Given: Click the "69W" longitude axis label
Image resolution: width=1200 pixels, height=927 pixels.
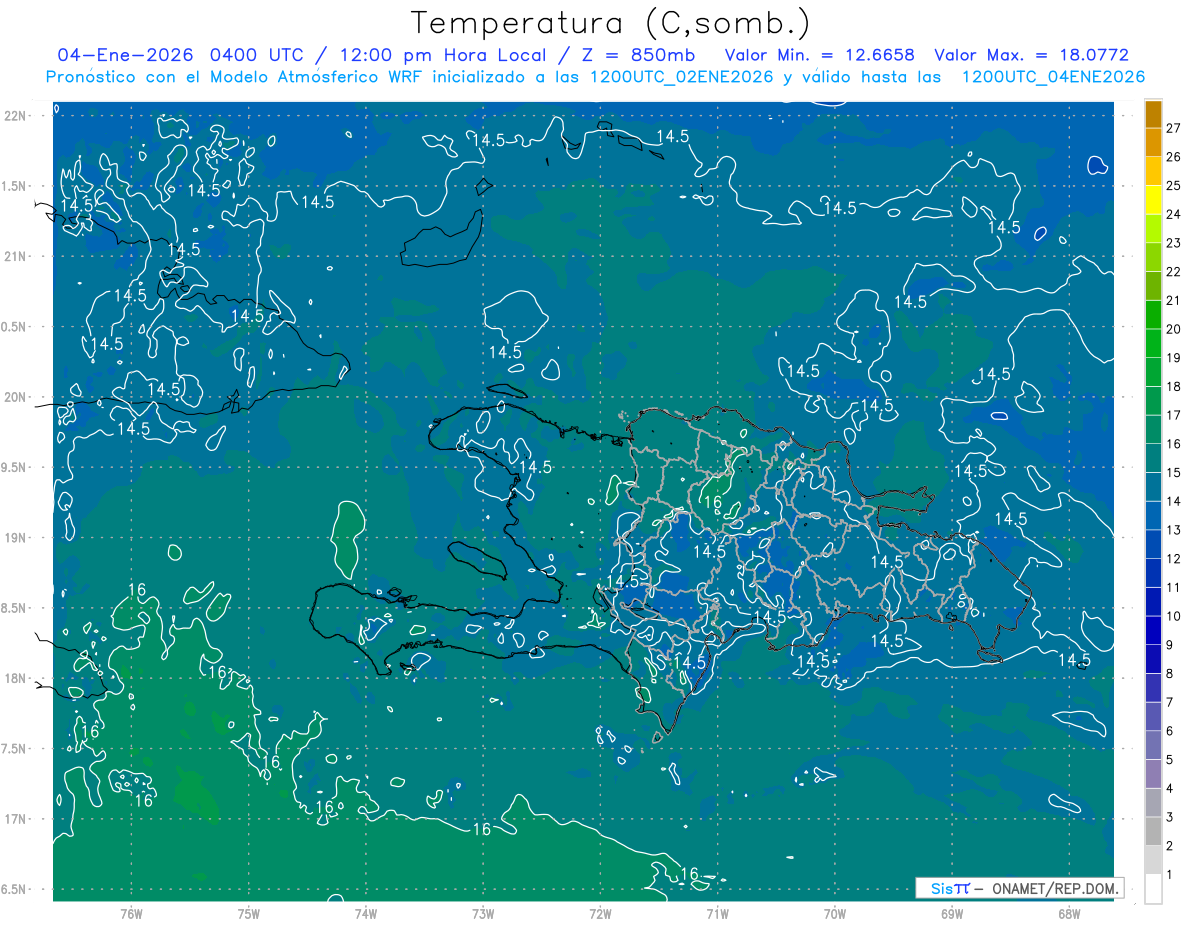Looking at the screenshot, I should click(951, 914).
